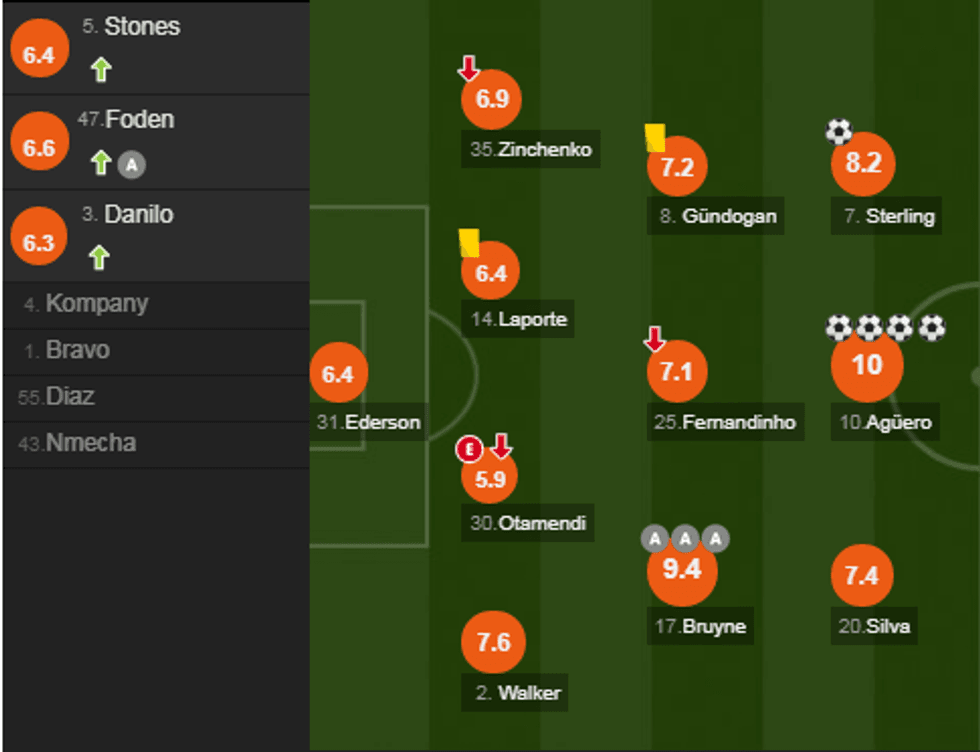The height and width of the screenshot is (752, 980).
Task: Click Stones' green substituted-on arrow
Action: (x=101, y=70)
